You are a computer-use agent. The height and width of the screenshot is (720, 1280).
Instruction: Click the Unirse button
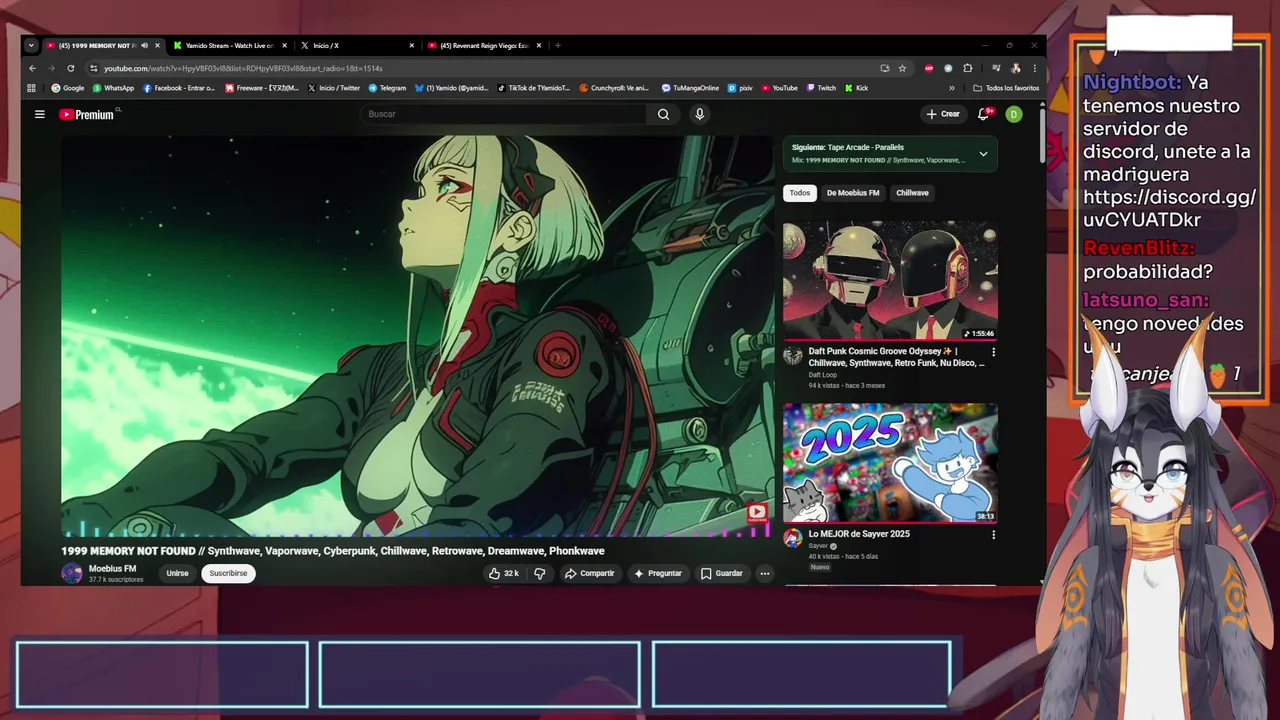click(177, 573)
